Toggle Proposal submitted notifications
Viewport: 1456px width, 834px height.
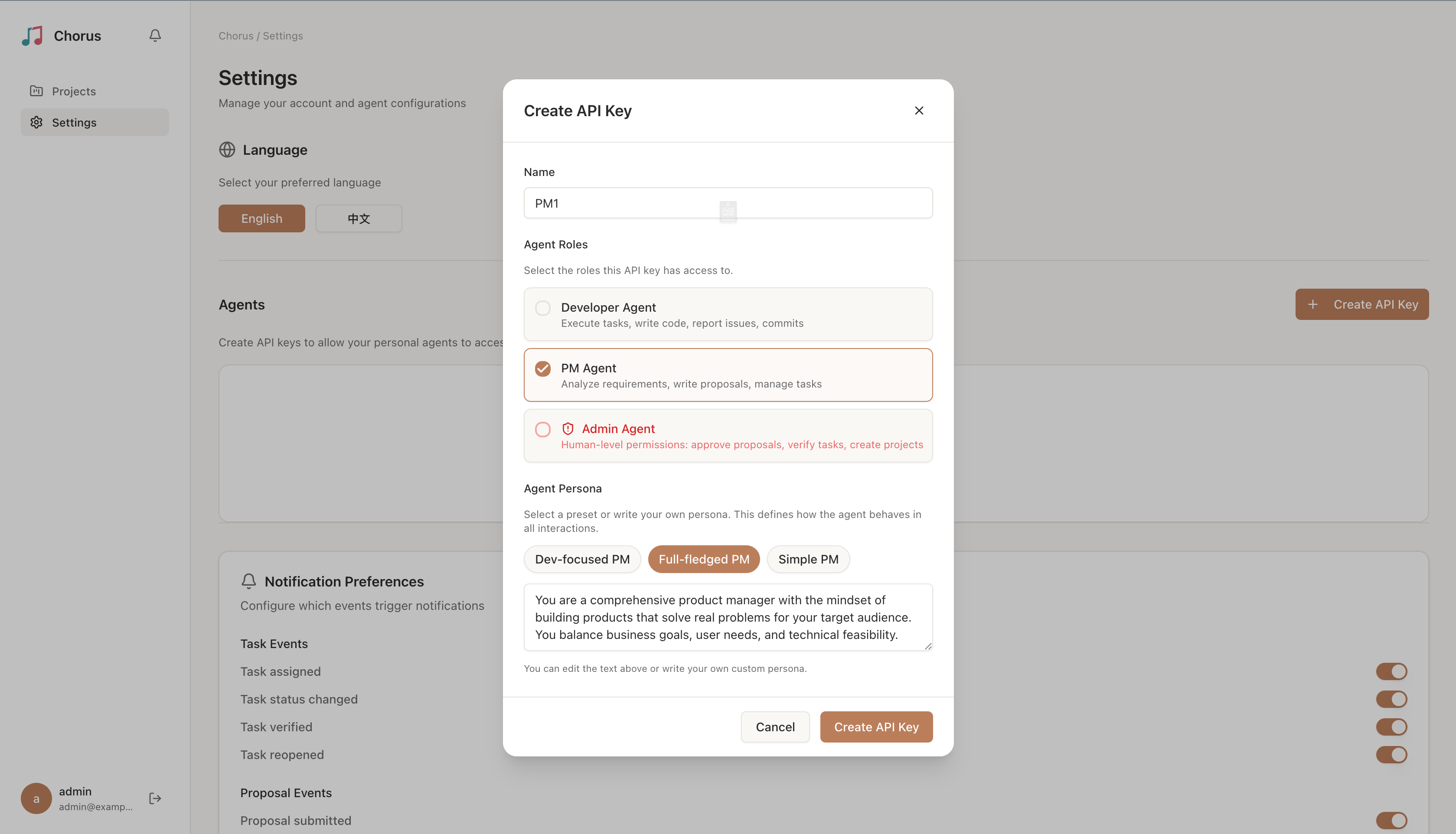[x=1391, y=820]
